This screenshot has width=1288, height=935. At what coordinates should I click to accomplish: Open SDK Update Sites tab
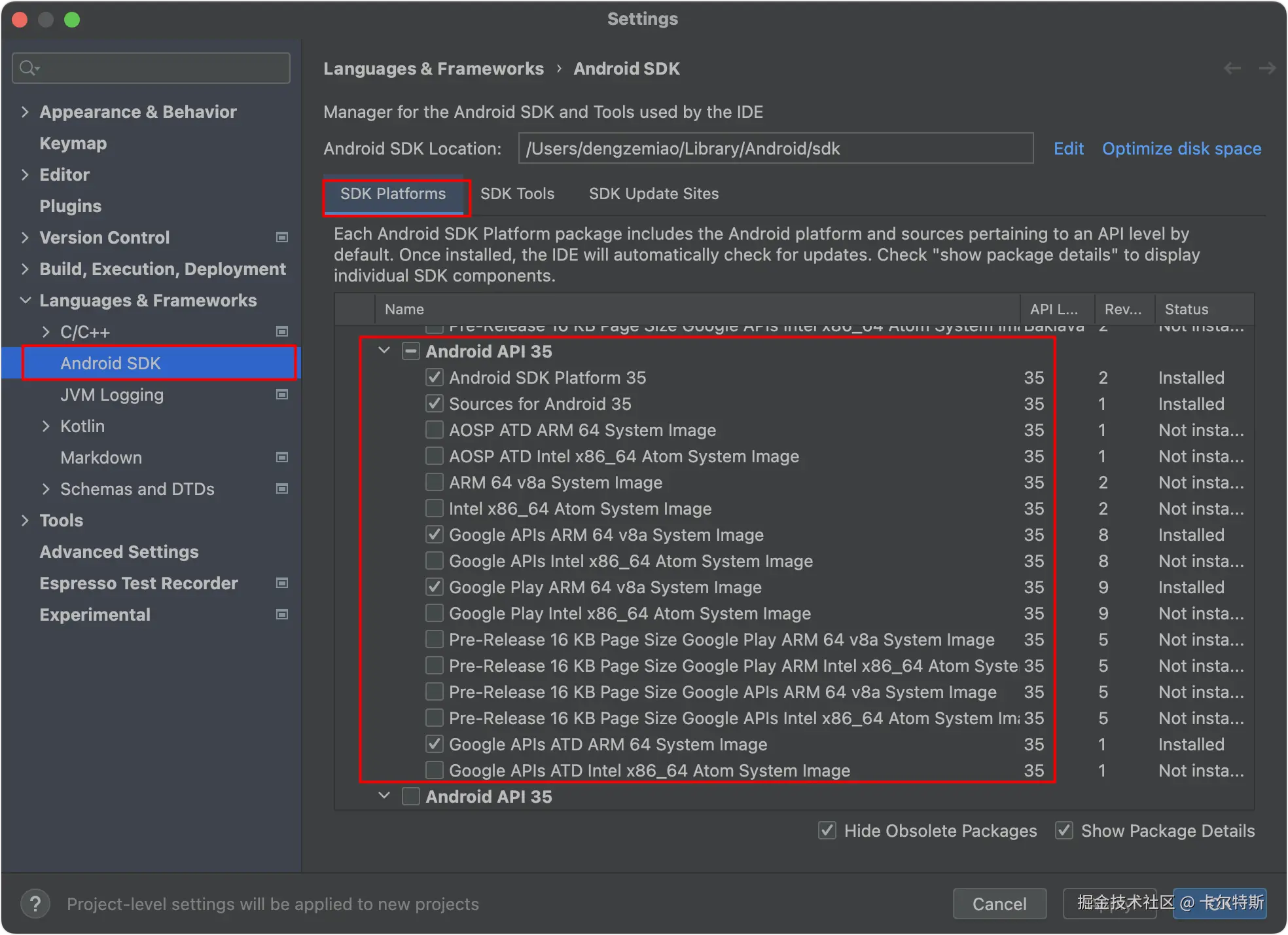(x=653, y=194)
